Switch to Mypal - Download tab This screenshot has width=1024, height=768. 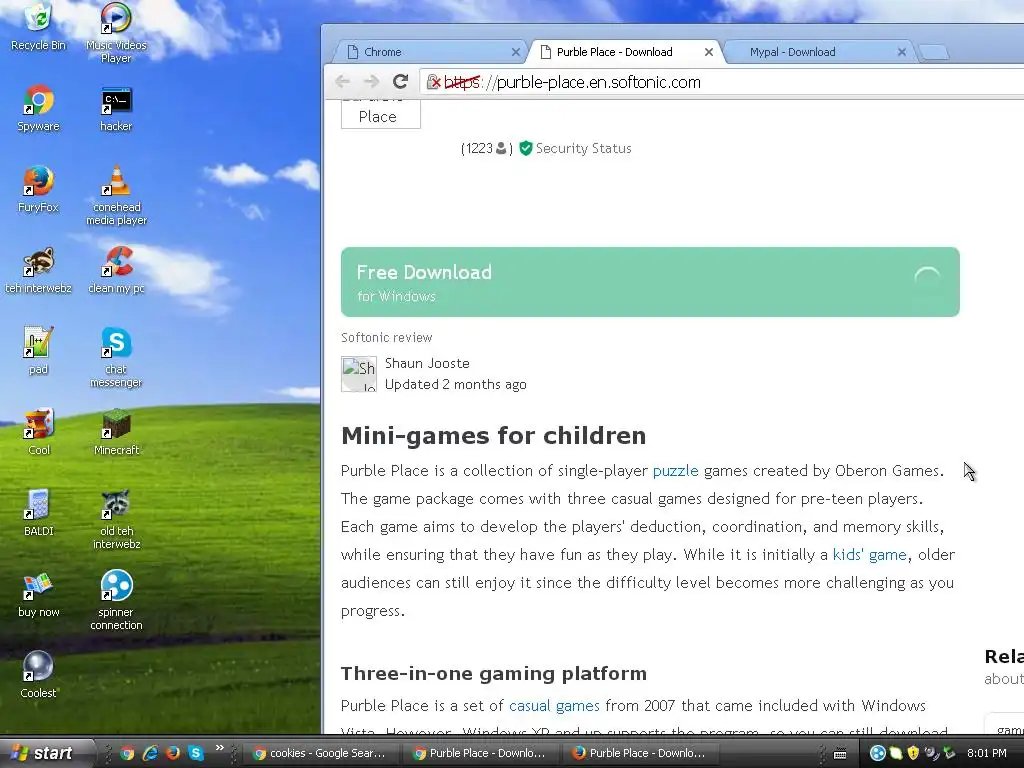818,52
